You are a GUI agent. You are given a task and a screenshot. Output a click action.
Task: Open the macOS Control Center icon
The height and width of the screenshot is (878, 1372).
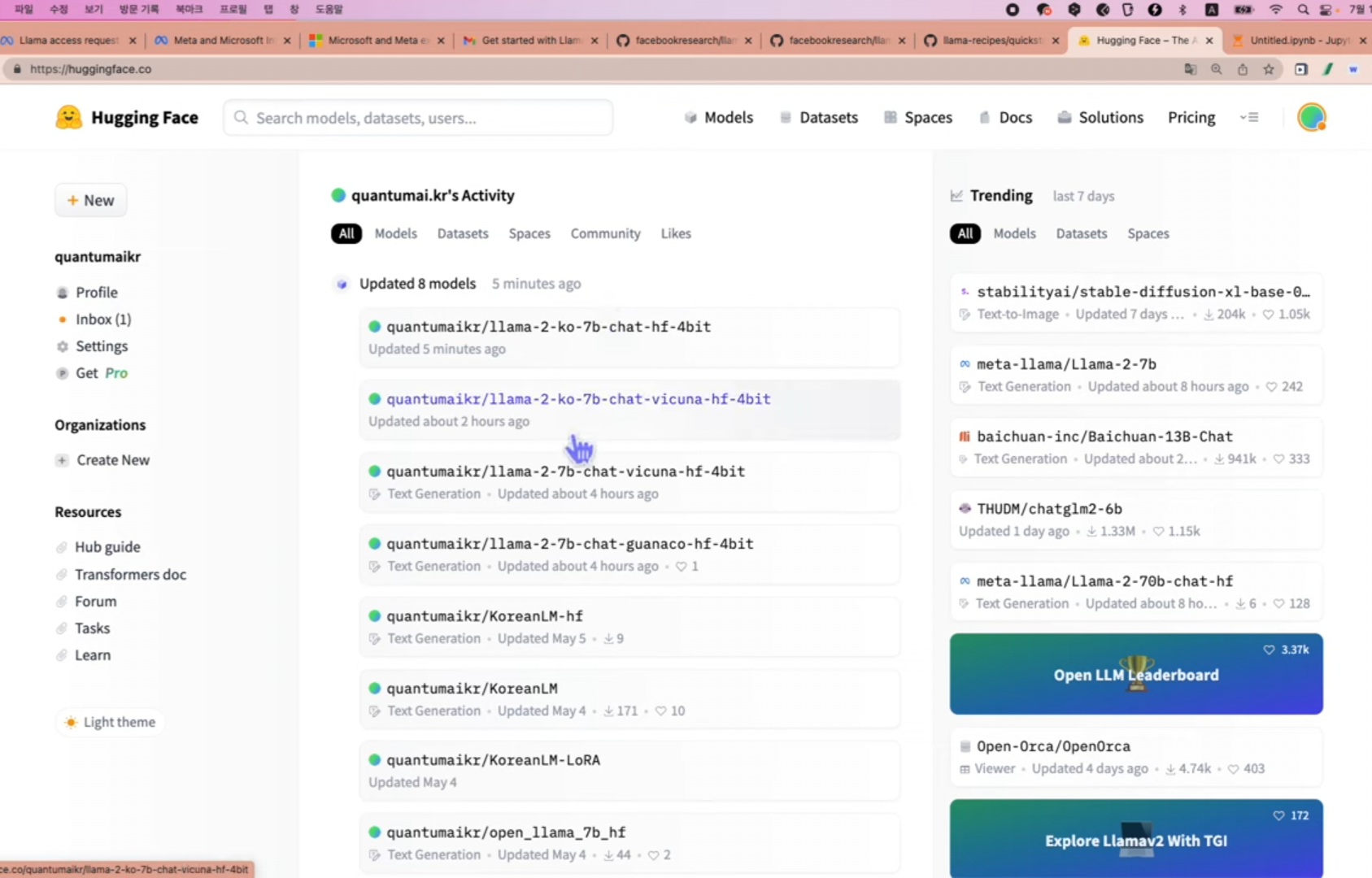coord(1326,10)
